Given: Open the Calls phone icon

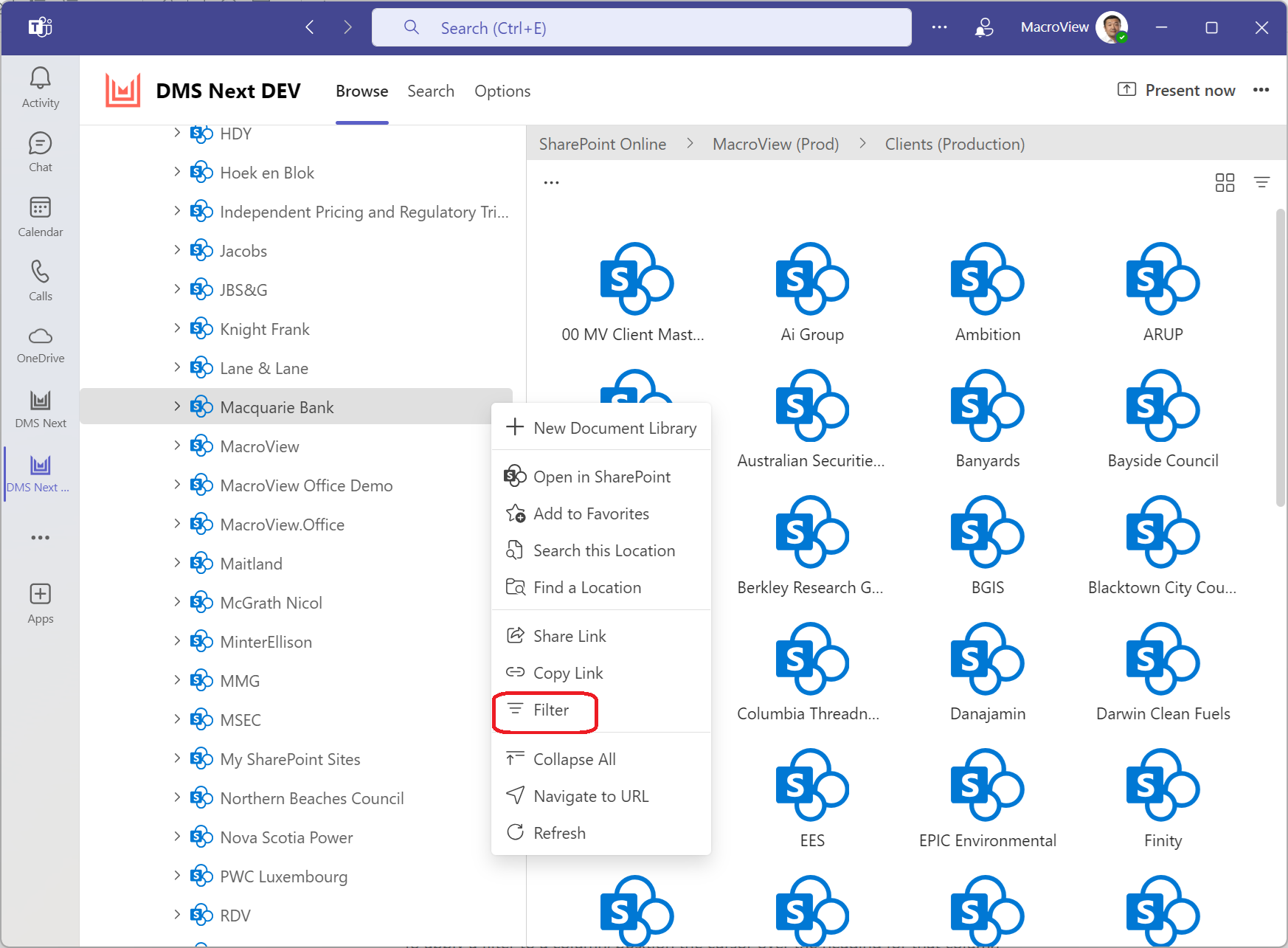Looking at the screenshot, I should 41,281.
